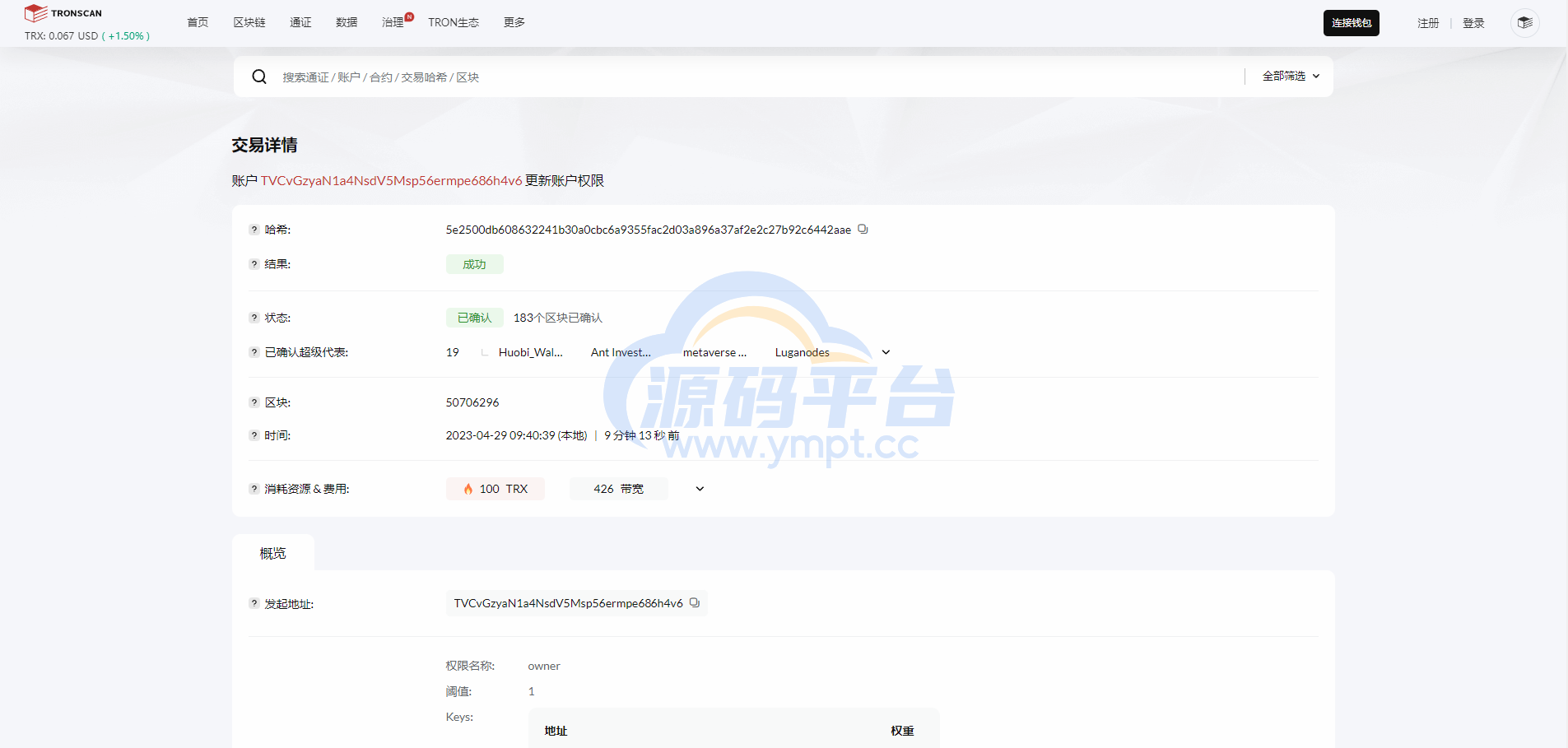Click the 权重 column header
1568x748 pixels.
click(x=902, y=731)
